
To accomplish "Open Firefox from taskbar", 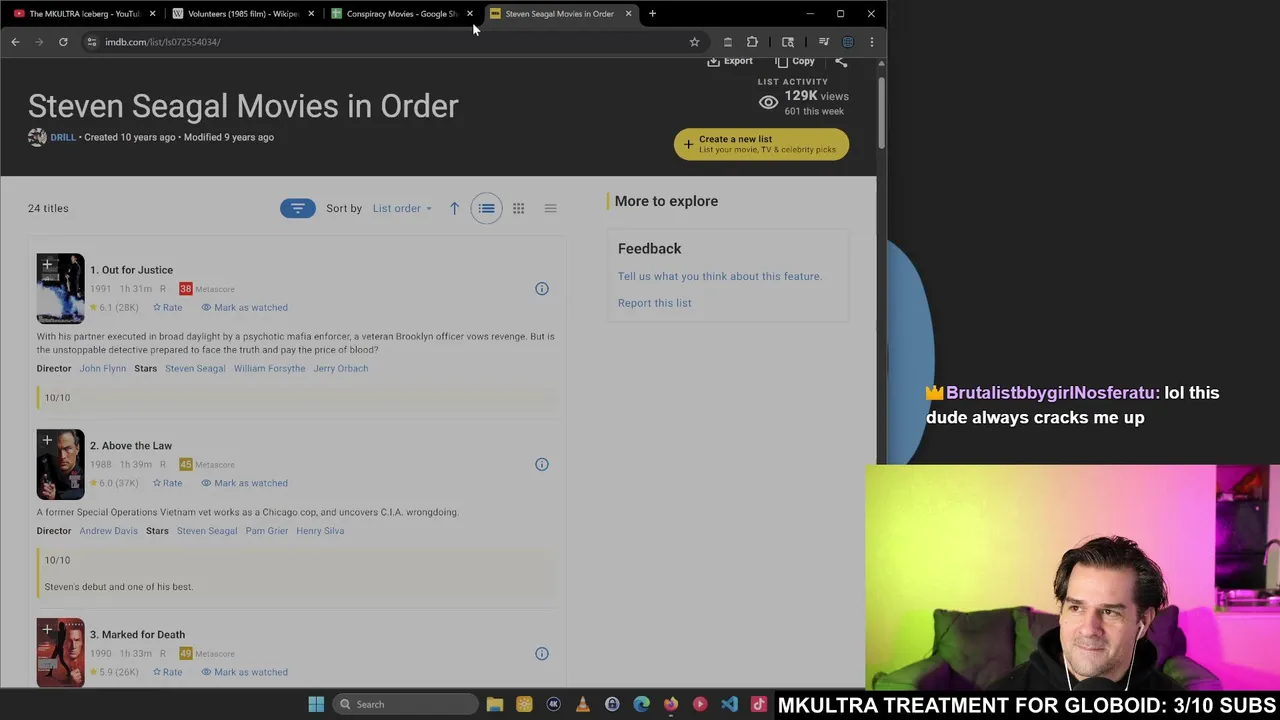I will (x=671, y=704).
